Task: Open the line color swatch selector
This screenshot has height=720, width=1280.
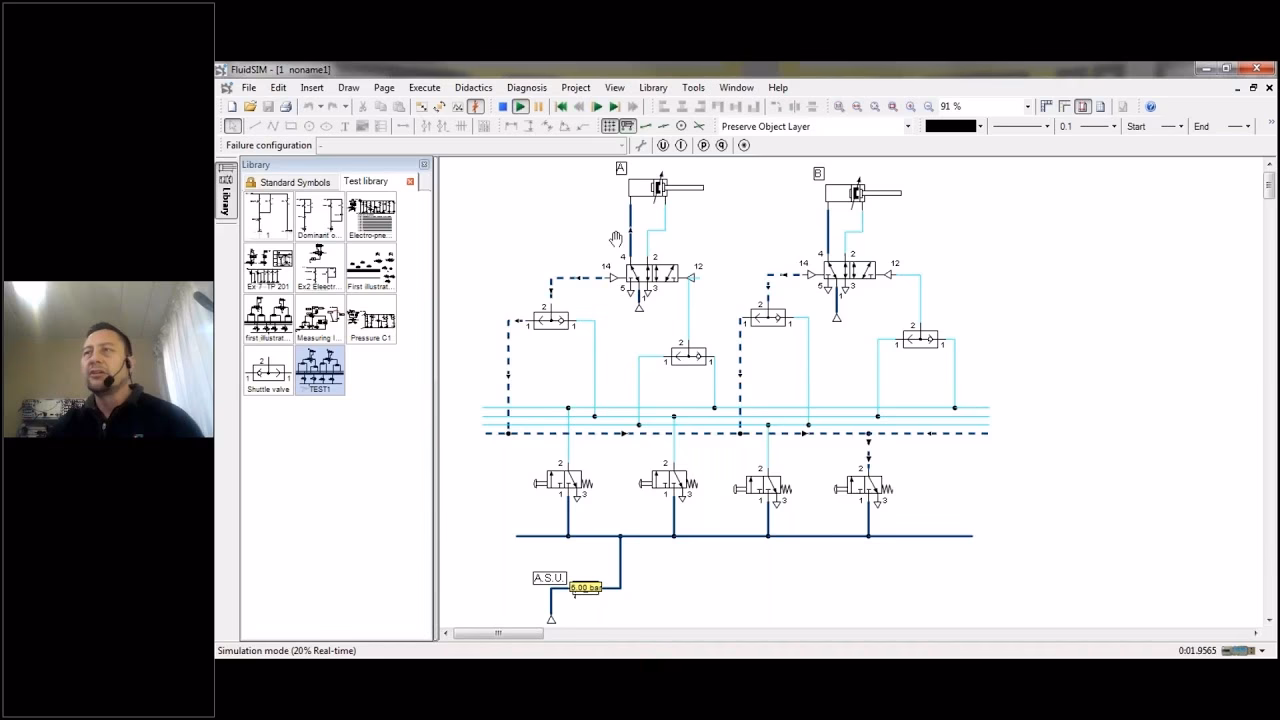Action: click(950, 126)
